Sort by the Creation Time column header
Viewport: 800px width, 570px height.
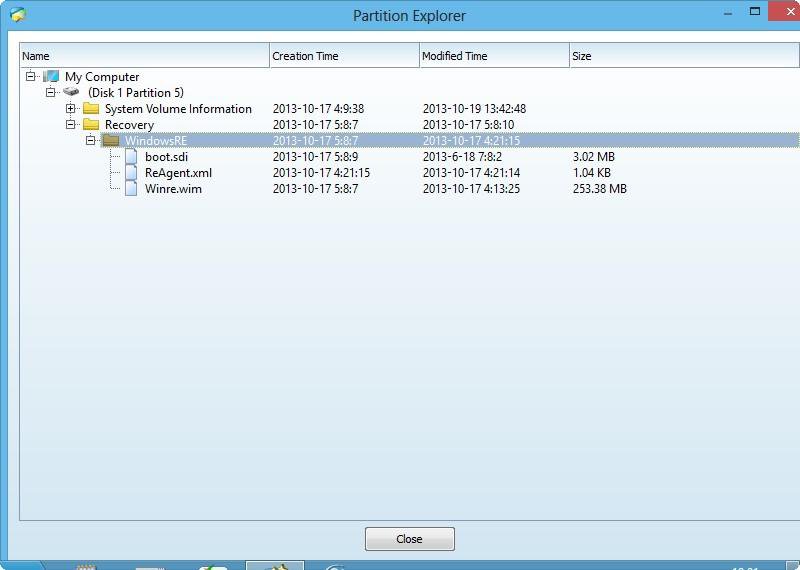tap(344, 56)
